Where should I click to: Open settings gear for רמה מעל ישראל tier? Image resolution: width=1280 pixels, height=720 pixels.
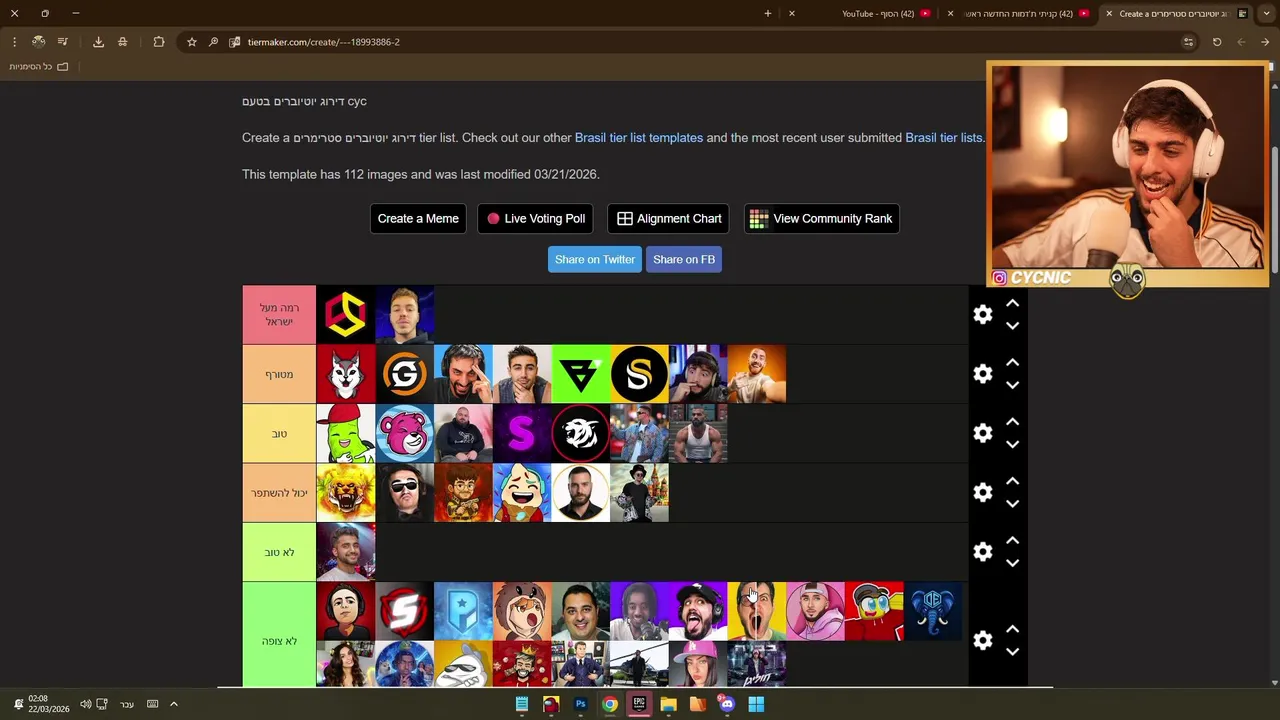click(x=983, y=314)
